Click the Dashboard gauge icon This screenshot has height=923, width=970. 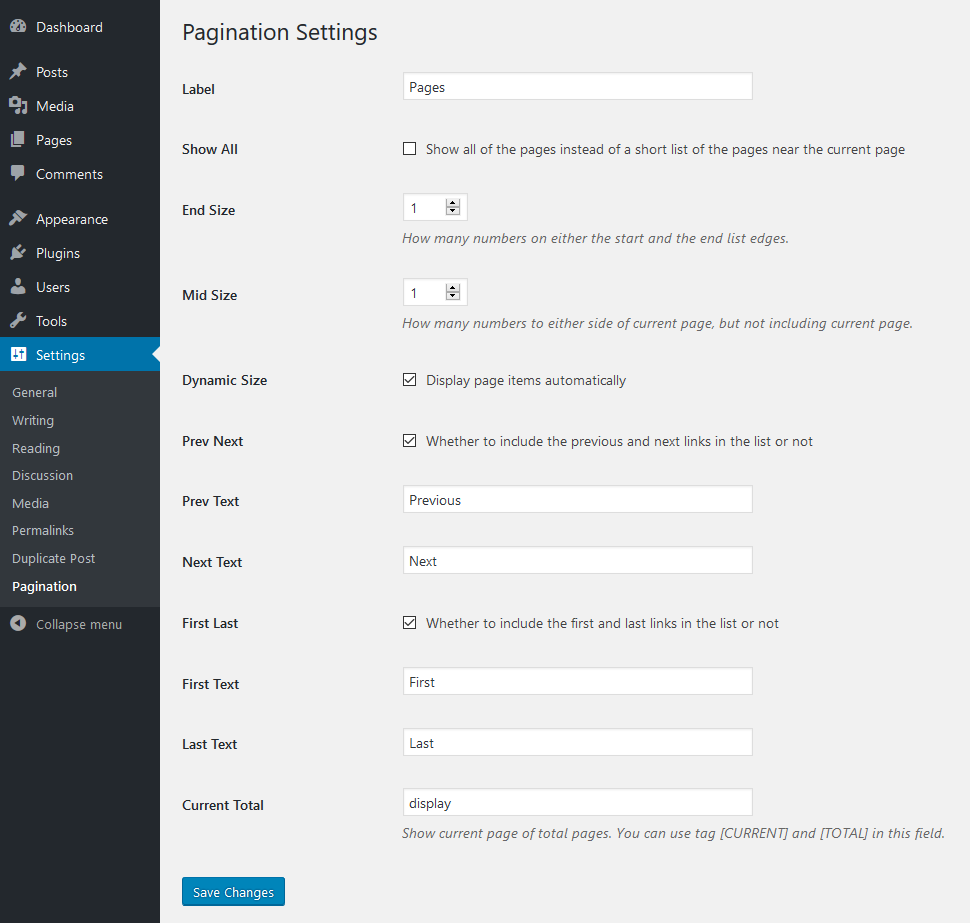tap(18, 27)
